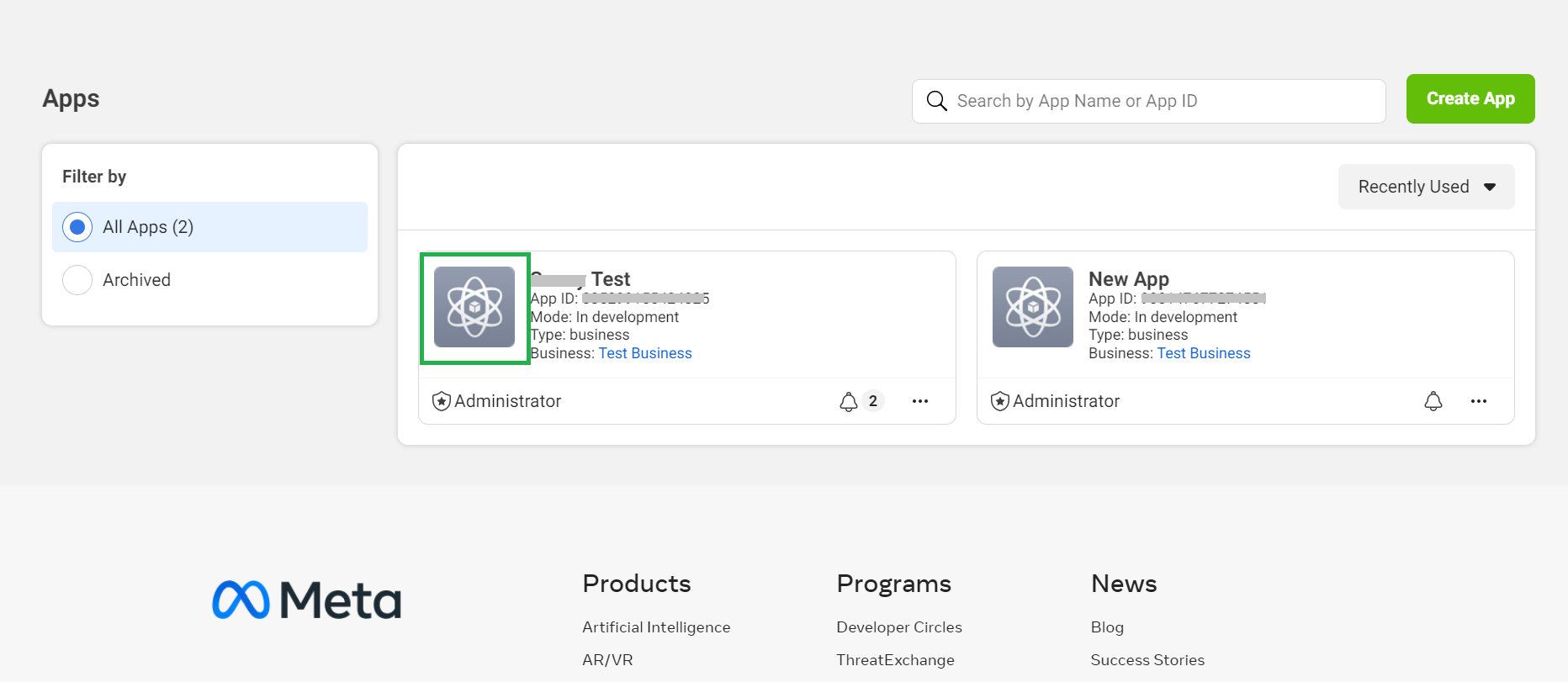
Task: Open three-dot menu on Test app card
Action: click(x=919, y=402)
